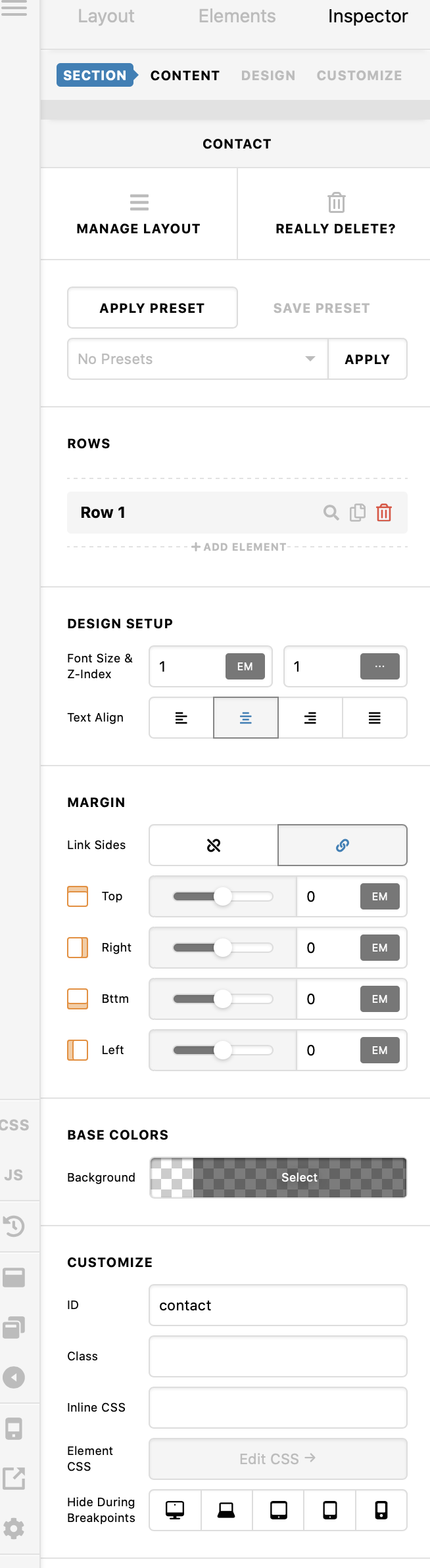Change Font Size EM unit selector
The image size is (430, 1568).
[x=245, y=666]
